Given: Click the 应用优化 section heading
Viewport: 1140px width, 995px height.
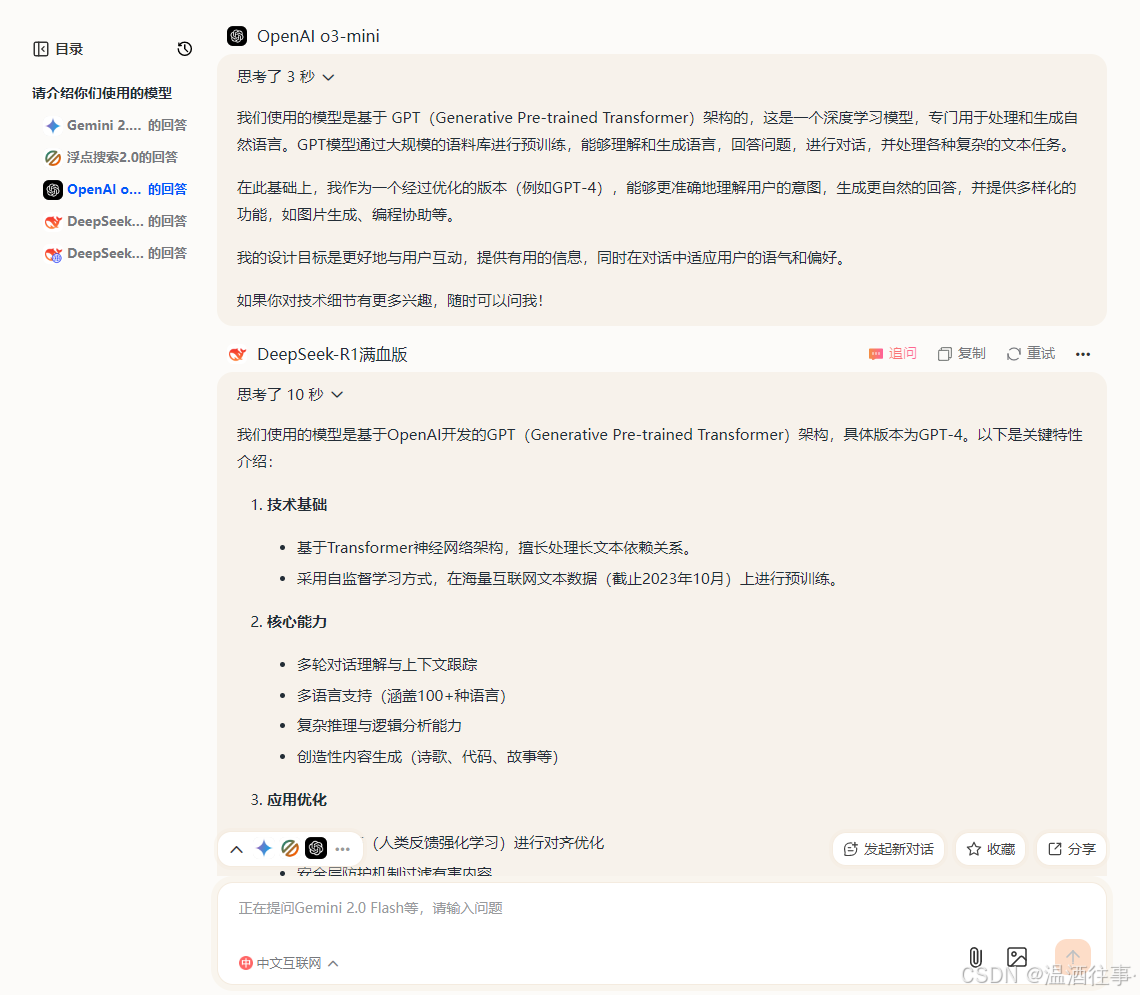Looking at the screenshot, I should pos(297,799).
